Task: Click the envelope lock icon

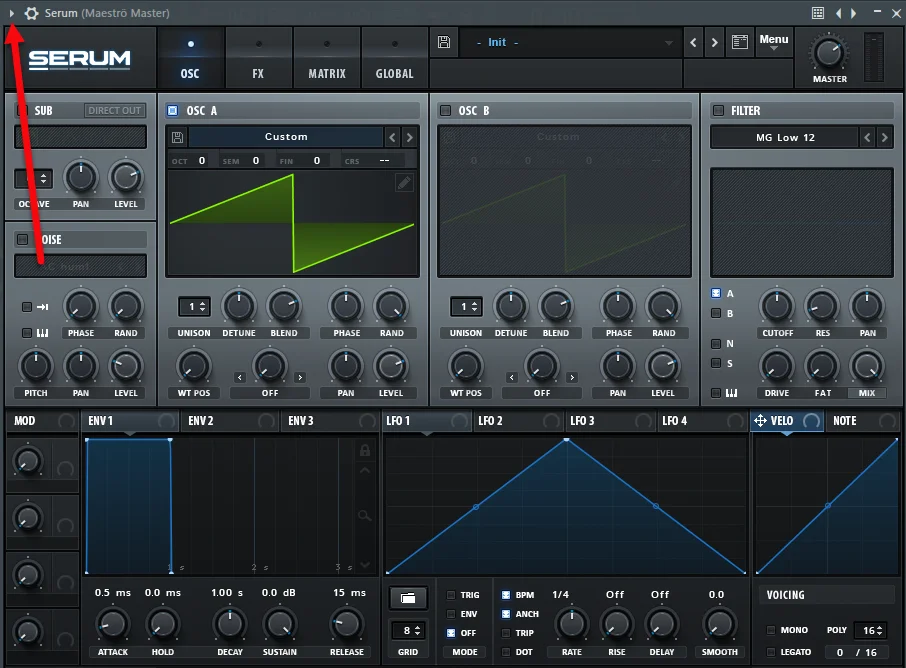Action: pyautogui.click(x=365, y=450)
